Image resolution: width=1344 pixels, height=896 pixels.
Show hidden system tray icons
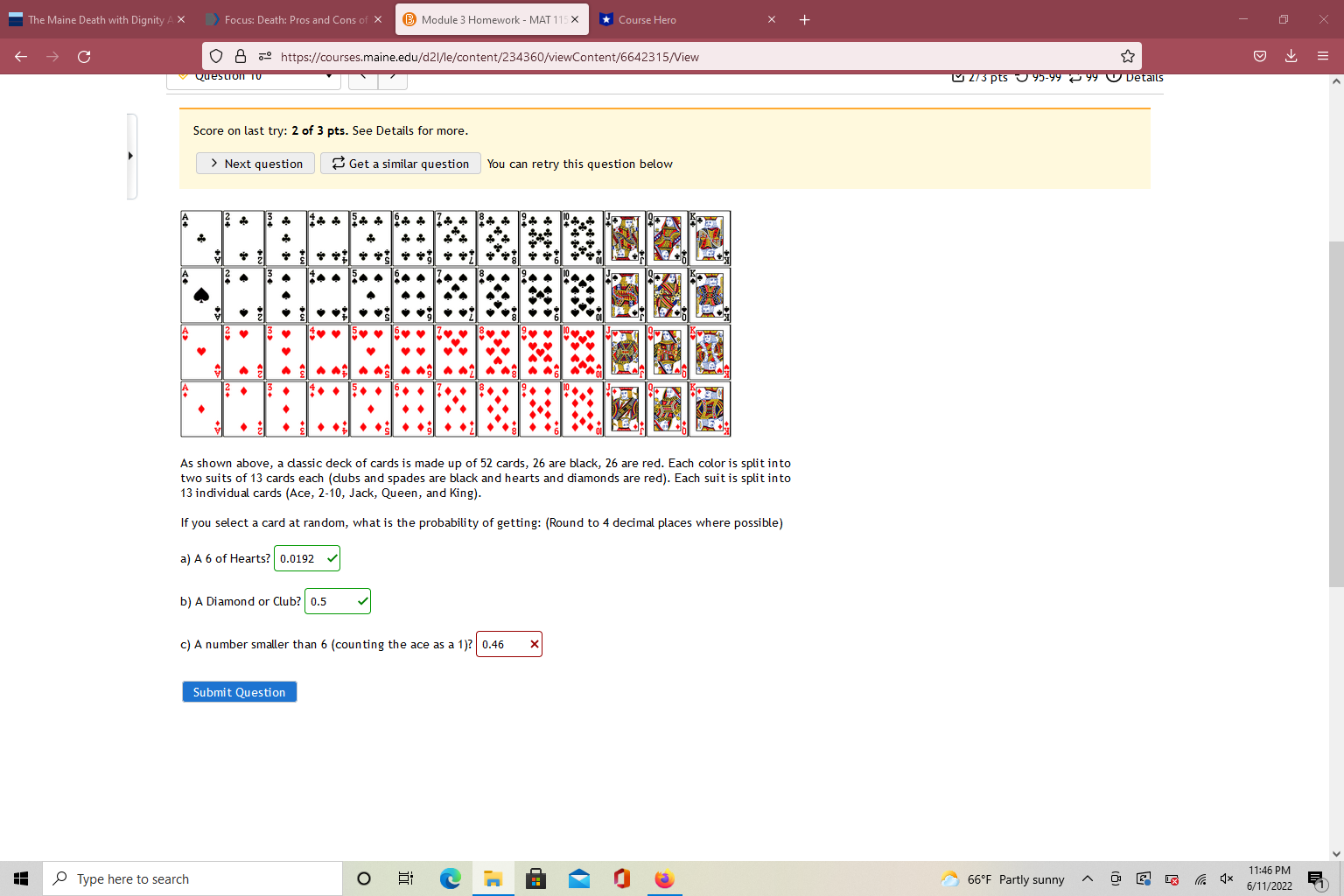pos(1088,878)
